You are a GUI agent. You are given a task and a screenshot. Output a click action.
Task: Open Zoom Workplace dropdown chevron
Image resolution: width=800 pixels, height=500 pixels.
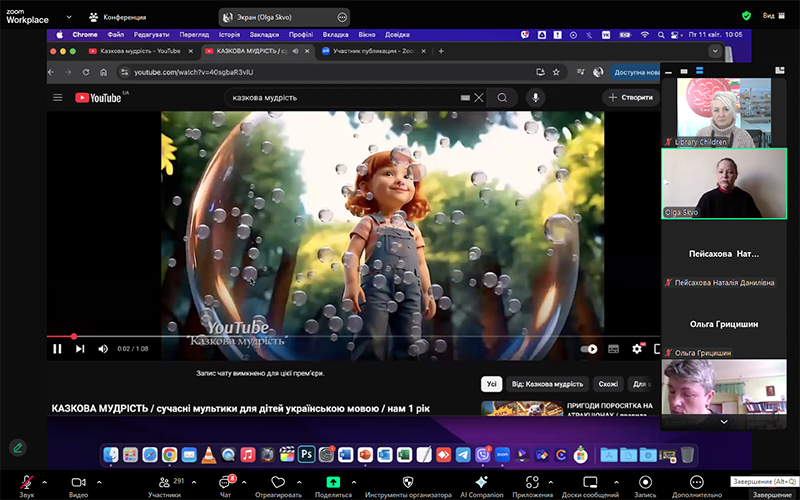point(69,17)
